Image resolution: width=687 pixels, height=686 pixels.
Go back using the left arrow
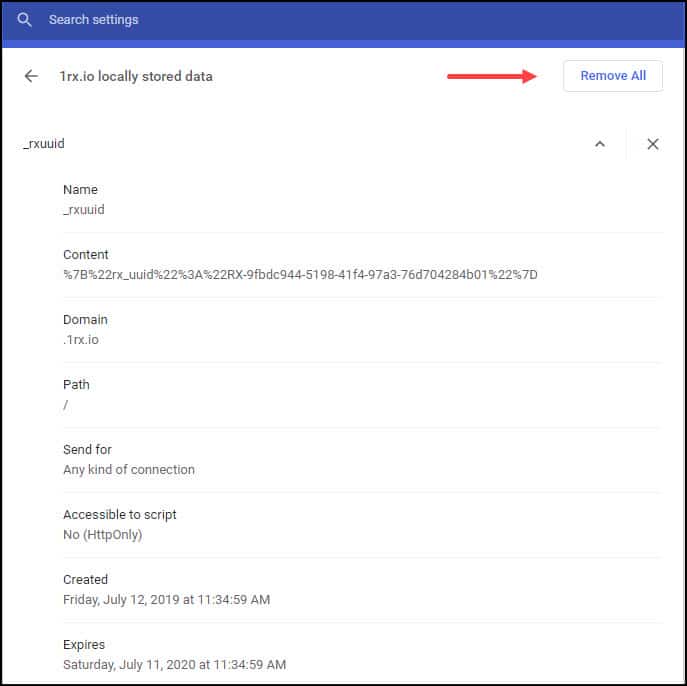point(31,76)
